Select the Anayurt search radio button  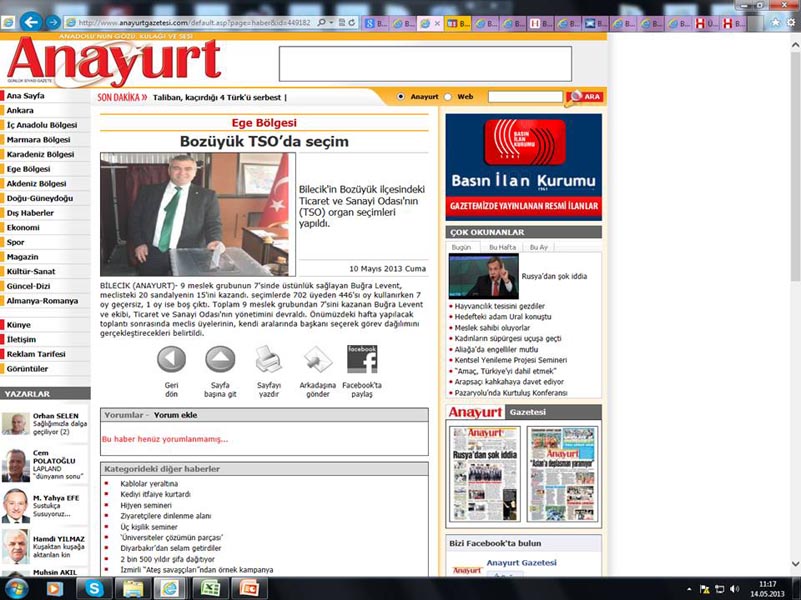click(400, 97)
